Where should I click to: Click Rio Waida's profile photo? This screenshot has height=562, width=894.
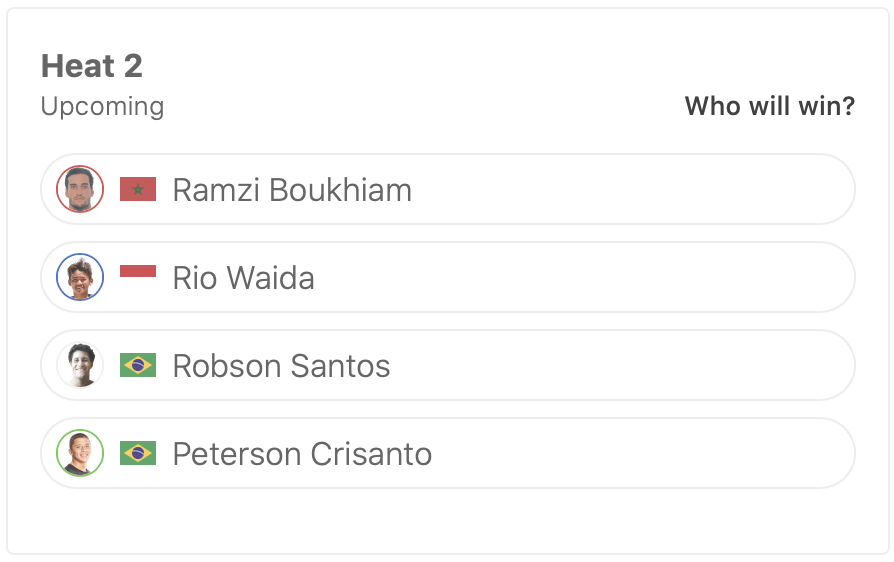click(80, 277)
